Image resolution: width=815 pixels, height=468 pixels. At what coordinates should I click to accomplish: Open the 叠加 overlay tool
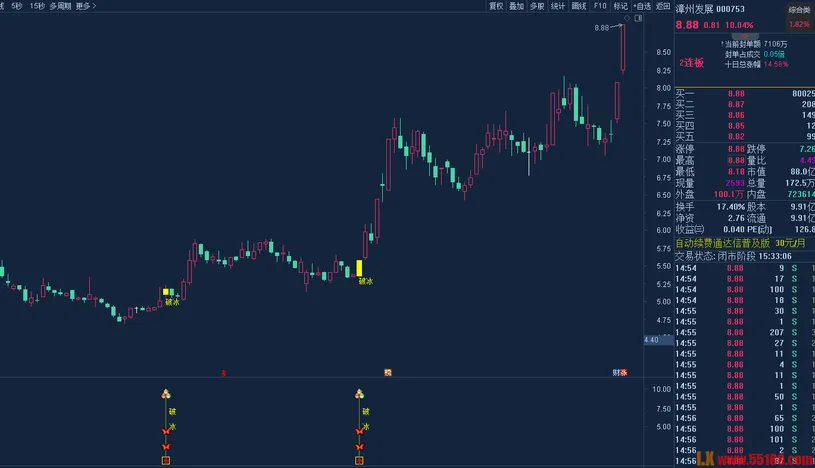516,6
